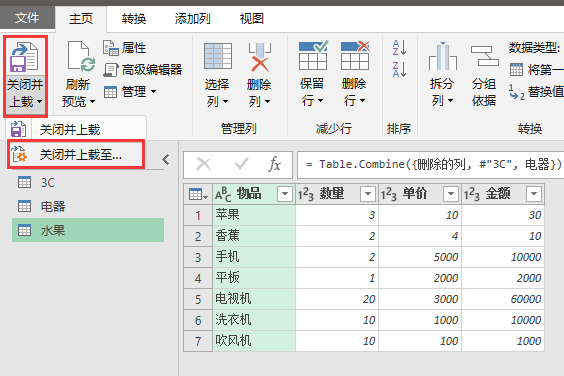Click the 20 quantity cell
Screen dimensions: 564x376
click(x=337, y=299)
